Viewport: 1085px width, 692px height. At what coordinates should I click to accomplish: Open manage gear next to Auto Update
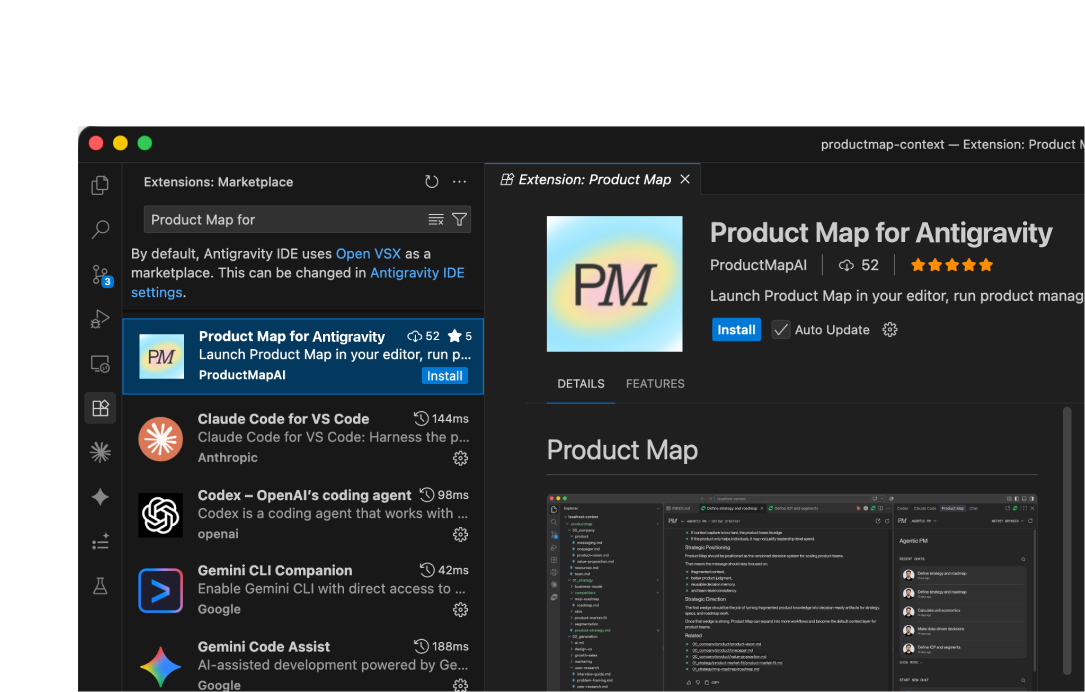pos(890,329)
